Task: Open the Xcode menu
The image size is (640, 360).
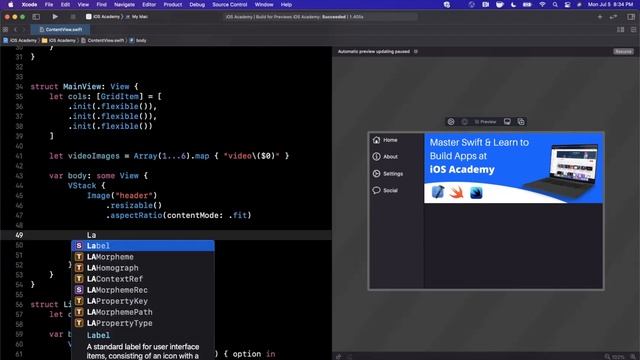Action: [29, 4]
